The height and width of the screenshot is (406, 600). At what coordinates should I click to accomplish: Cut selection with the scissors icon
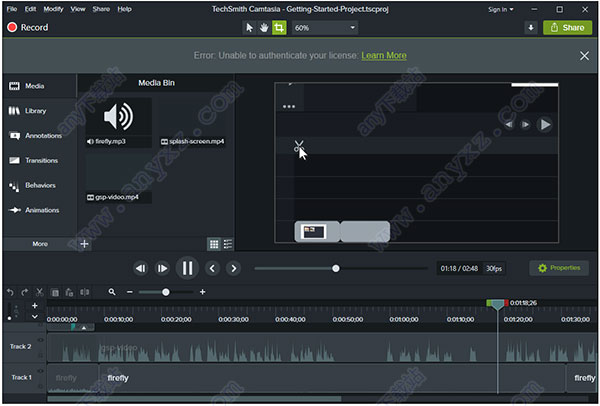pos(39,292)
